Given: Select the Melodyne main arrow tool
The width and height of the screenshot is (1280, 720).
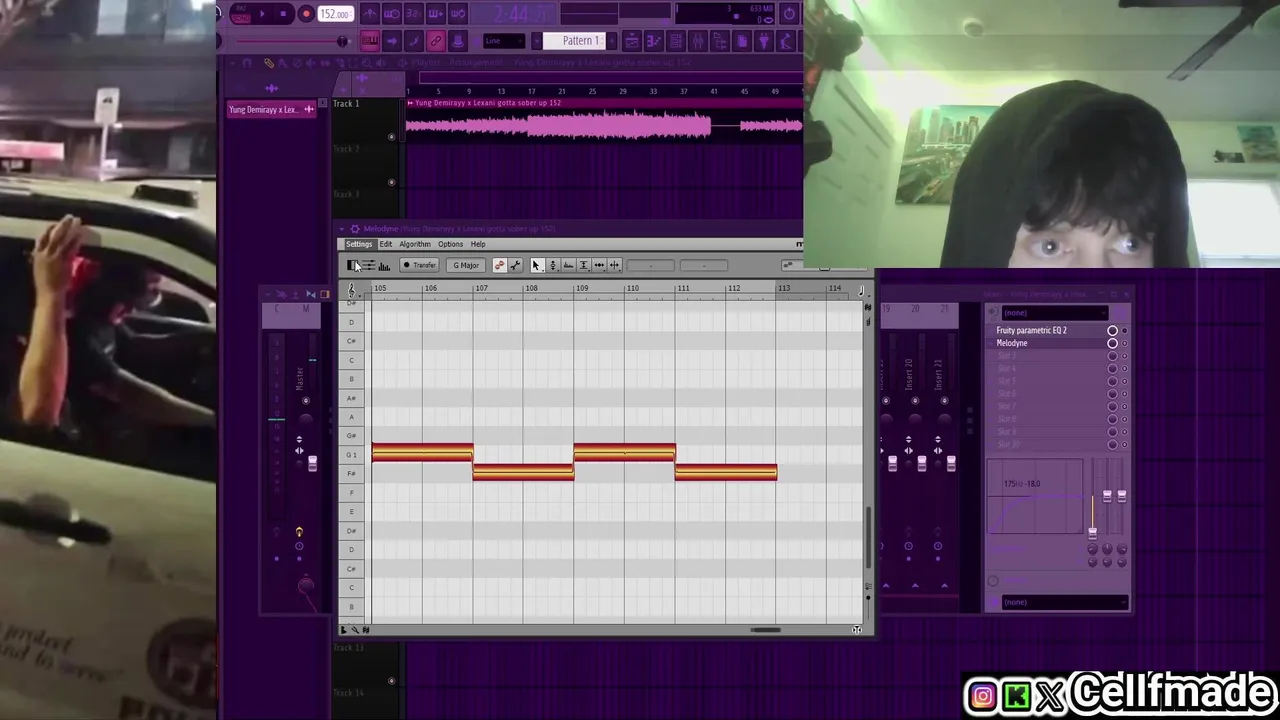Looking at the screenshot, I should (x=537, y=265).
